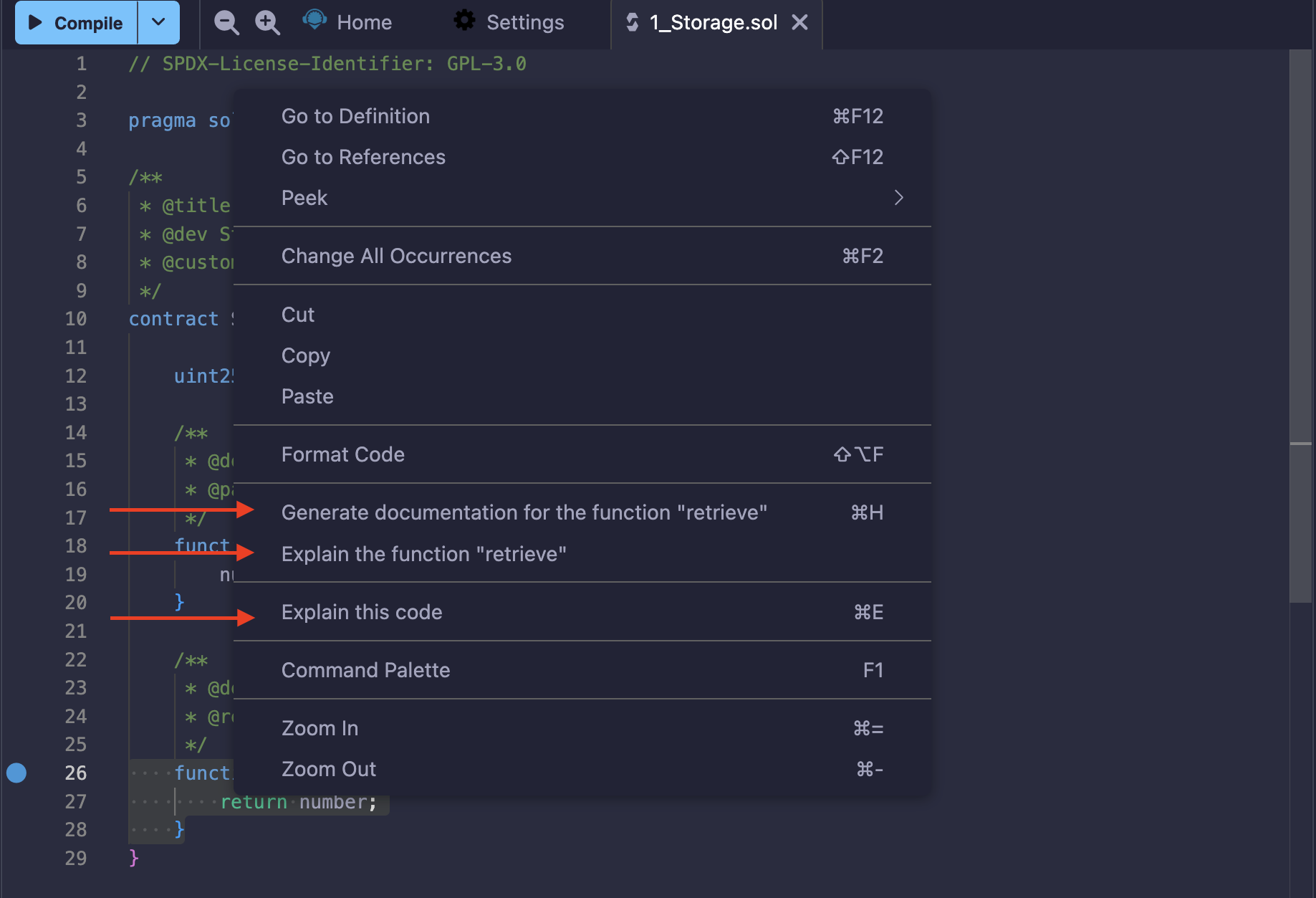The height and width of the screenshot is (898, 1316).
Task: Select Format Code menu entry
Action: click(582, 454)
